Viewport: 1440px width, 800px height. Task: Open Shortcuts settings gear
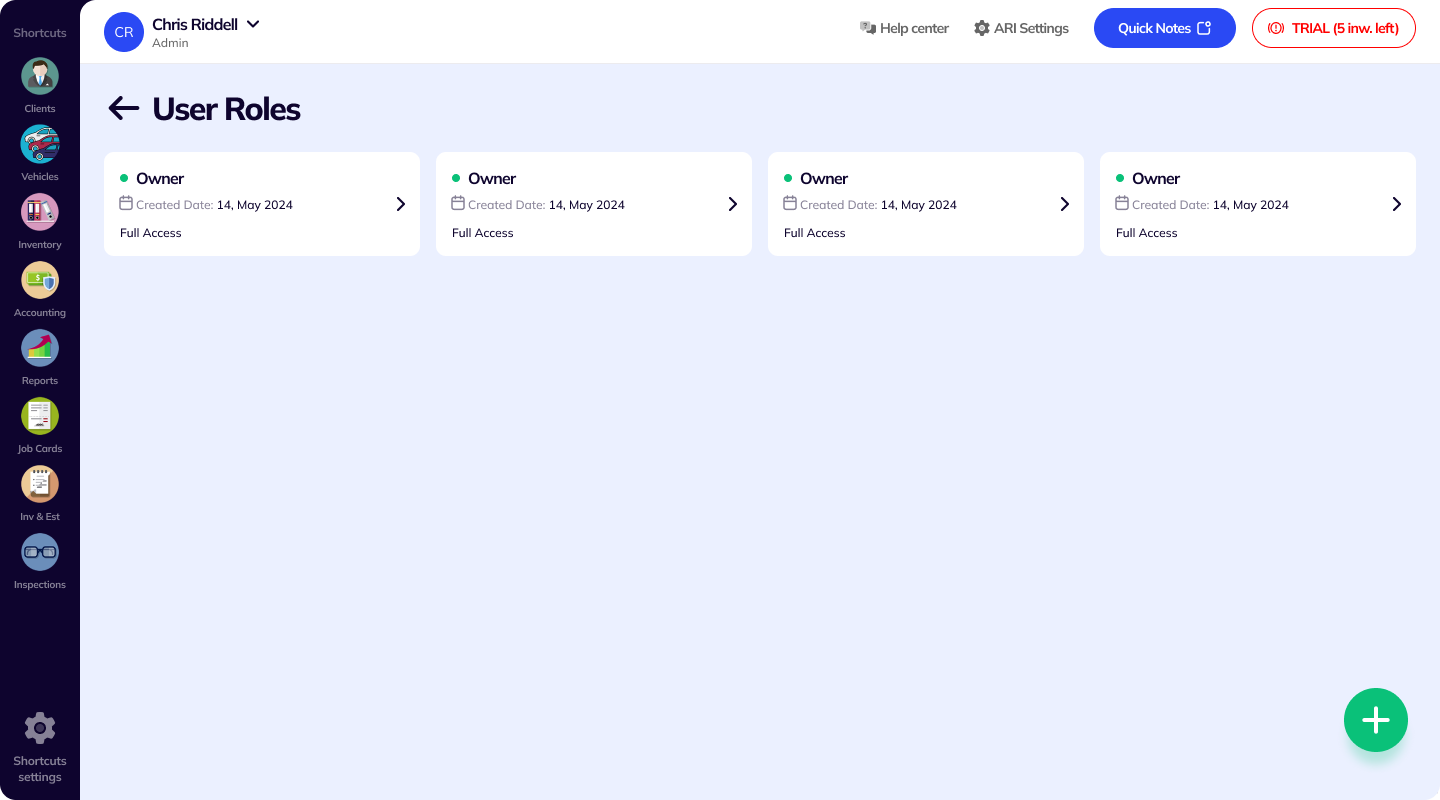[40, 728]
